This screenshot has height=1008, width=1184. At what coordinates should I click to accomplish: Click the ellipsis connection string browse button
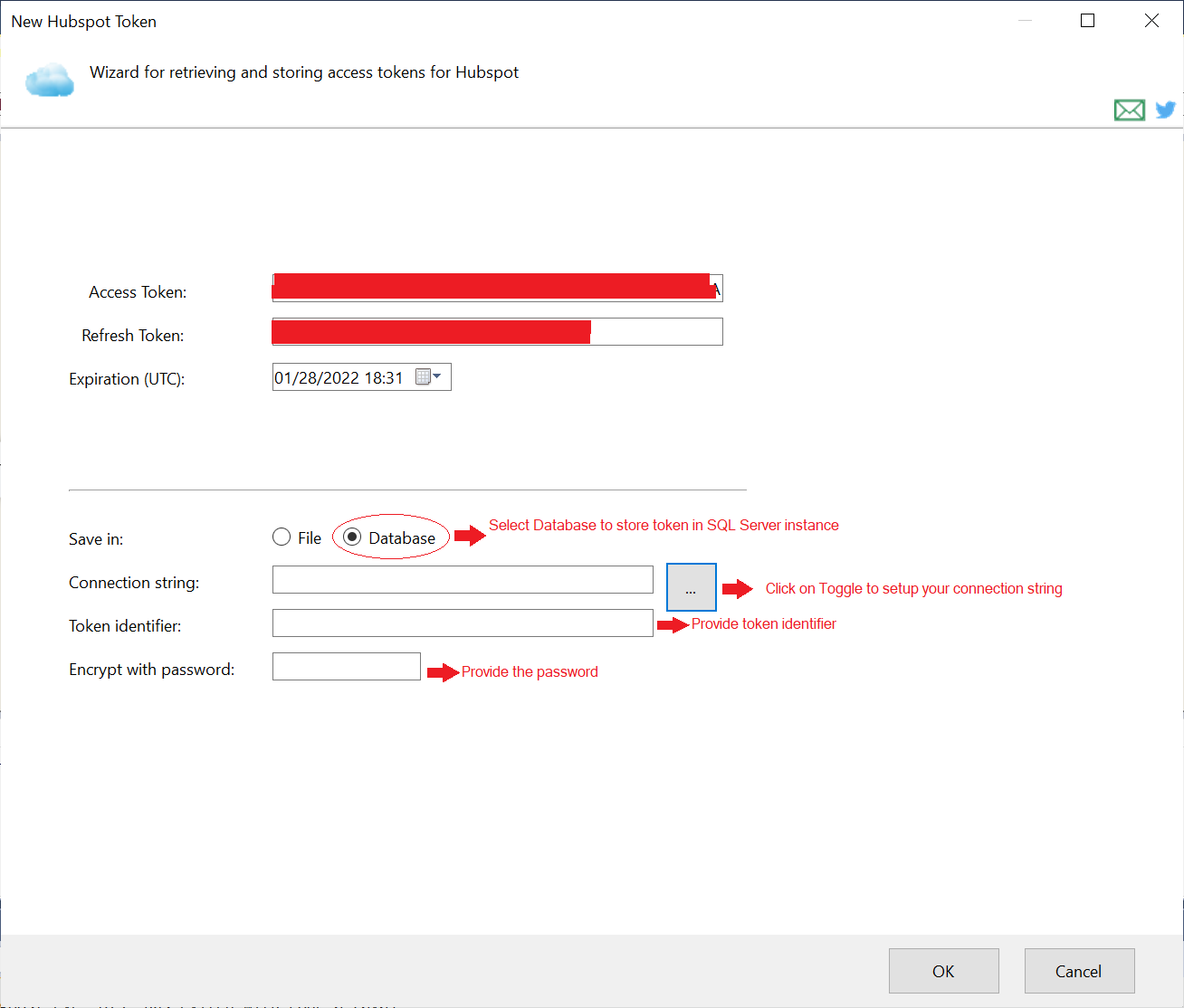coord(692,587)
